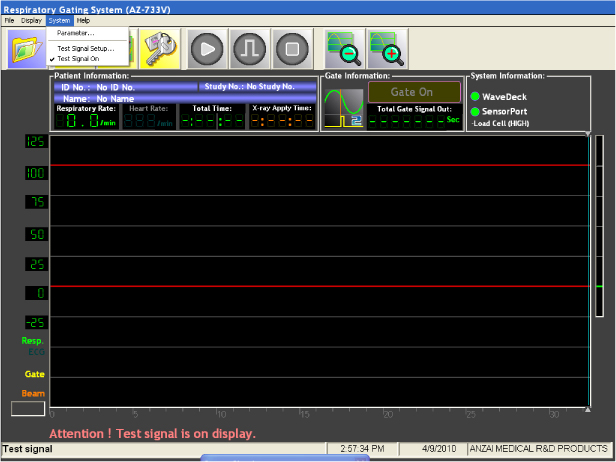Uncheck the Test Signal On menu option
Screen dimensions: 616x462
pyautogui.click(x=78, y=59)
